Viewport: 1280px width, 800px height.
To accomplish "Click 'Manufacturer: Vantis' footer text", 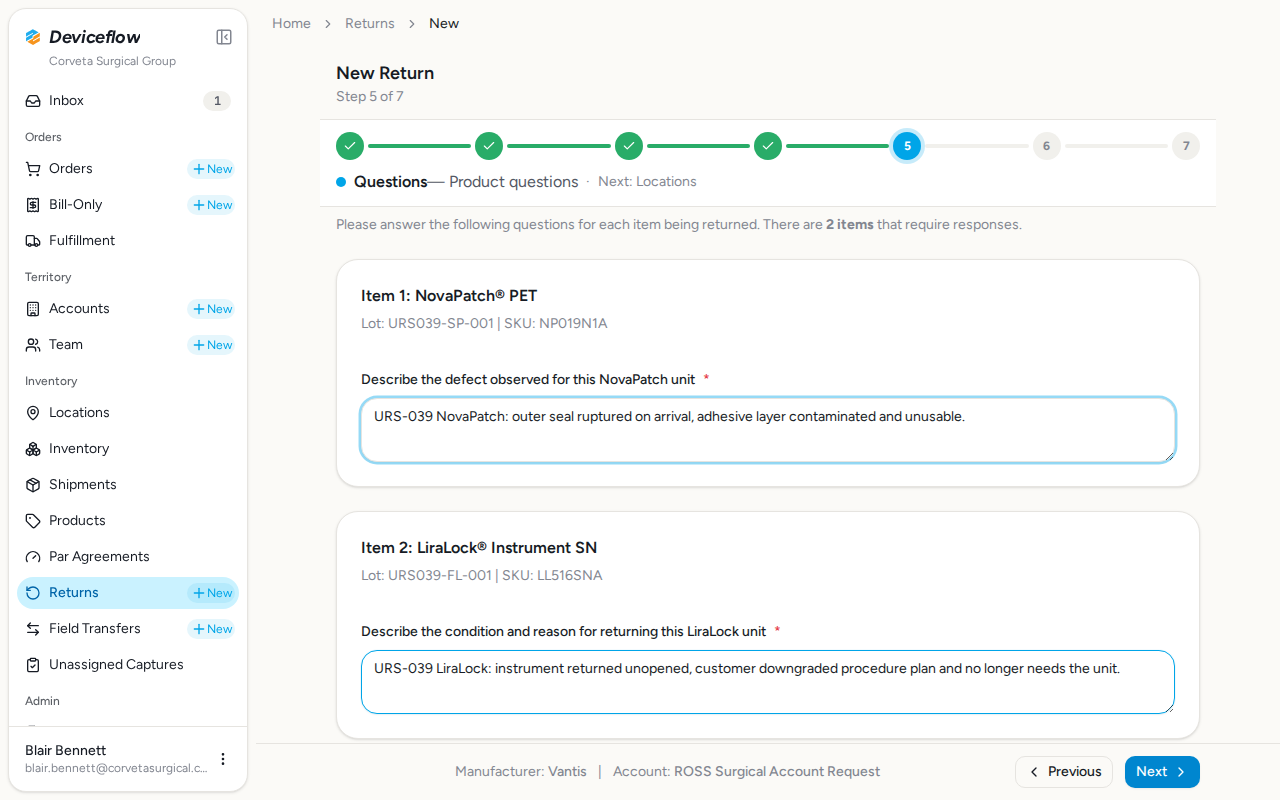I will [521, 772].
